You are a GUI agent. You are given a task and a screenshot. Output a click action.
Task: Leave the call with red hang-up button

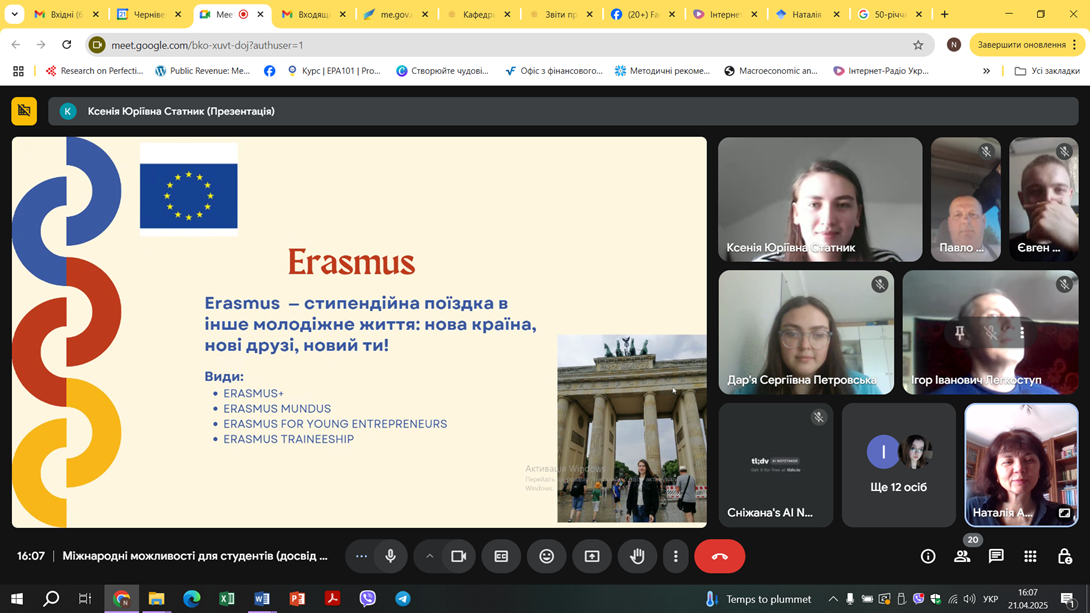click(719, 556)
